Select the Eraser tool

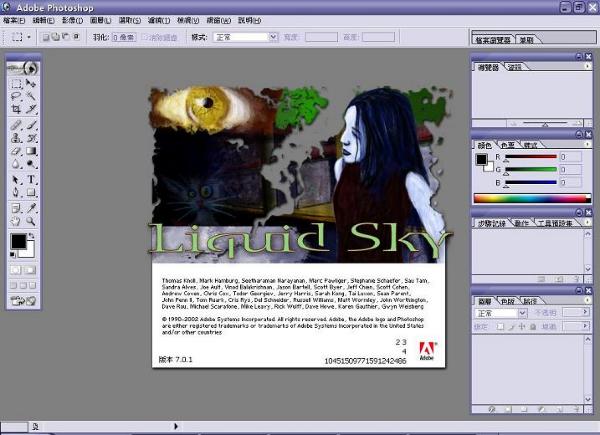pos(16,151)
